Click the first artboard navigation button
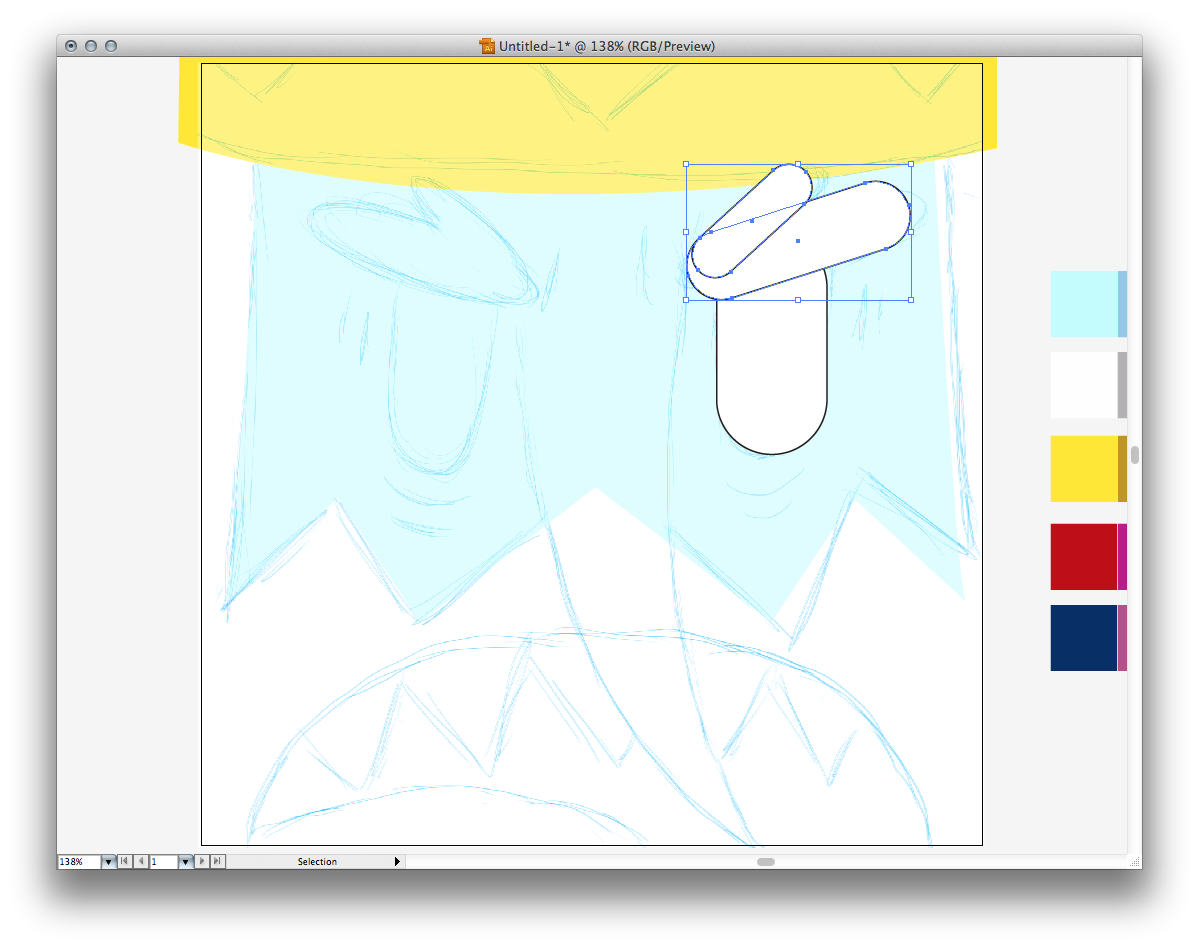Viewport: 1199px width, 948px height. pos(125,861)
